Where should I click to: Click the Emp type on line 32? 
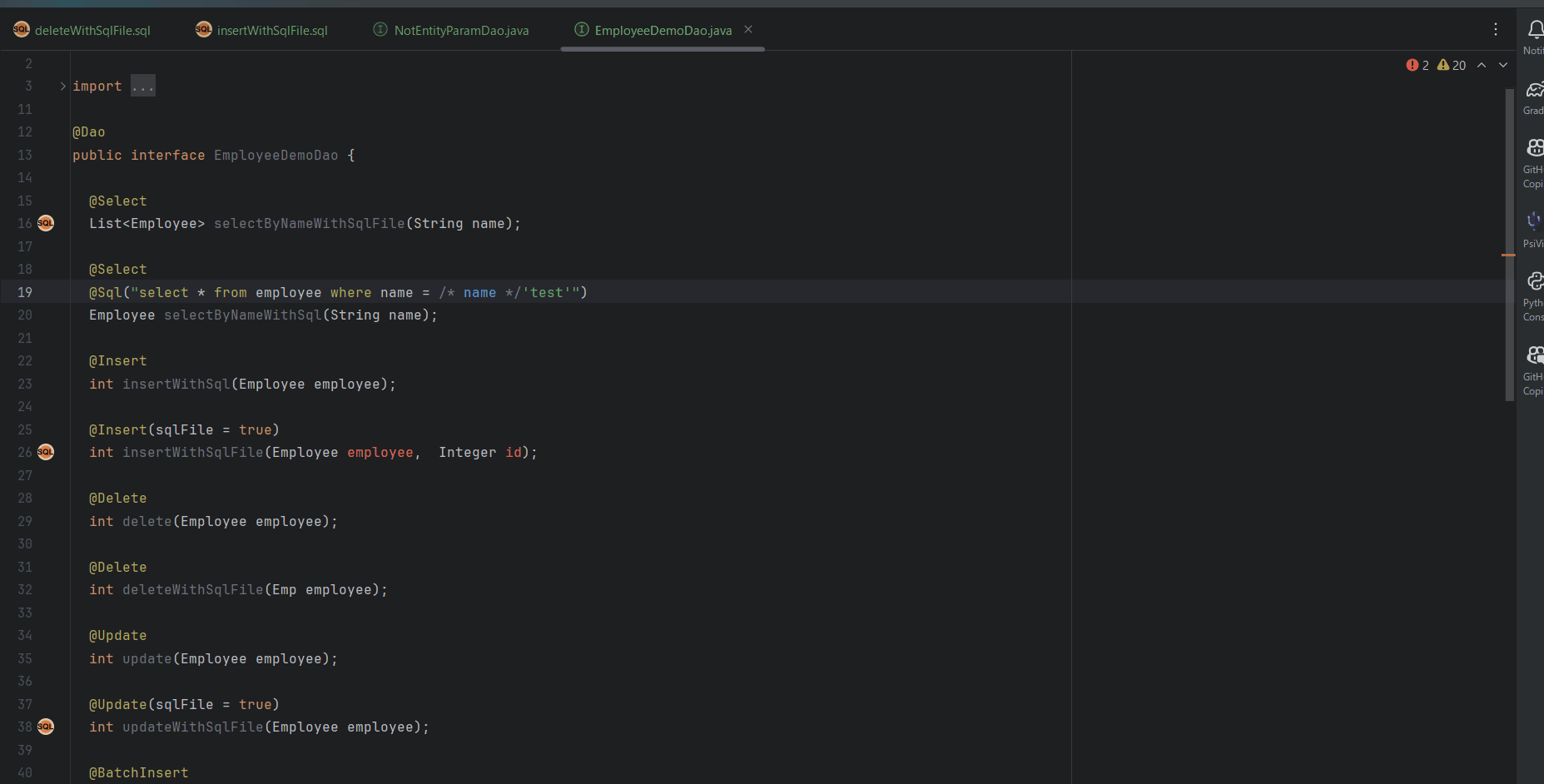click(285, 589)
